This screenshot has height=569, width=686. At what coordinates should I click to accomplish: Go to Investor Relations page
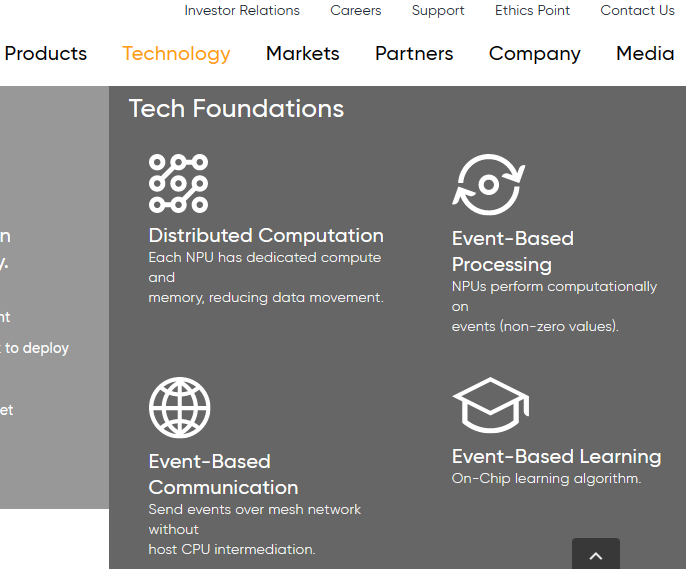[242, 10]
